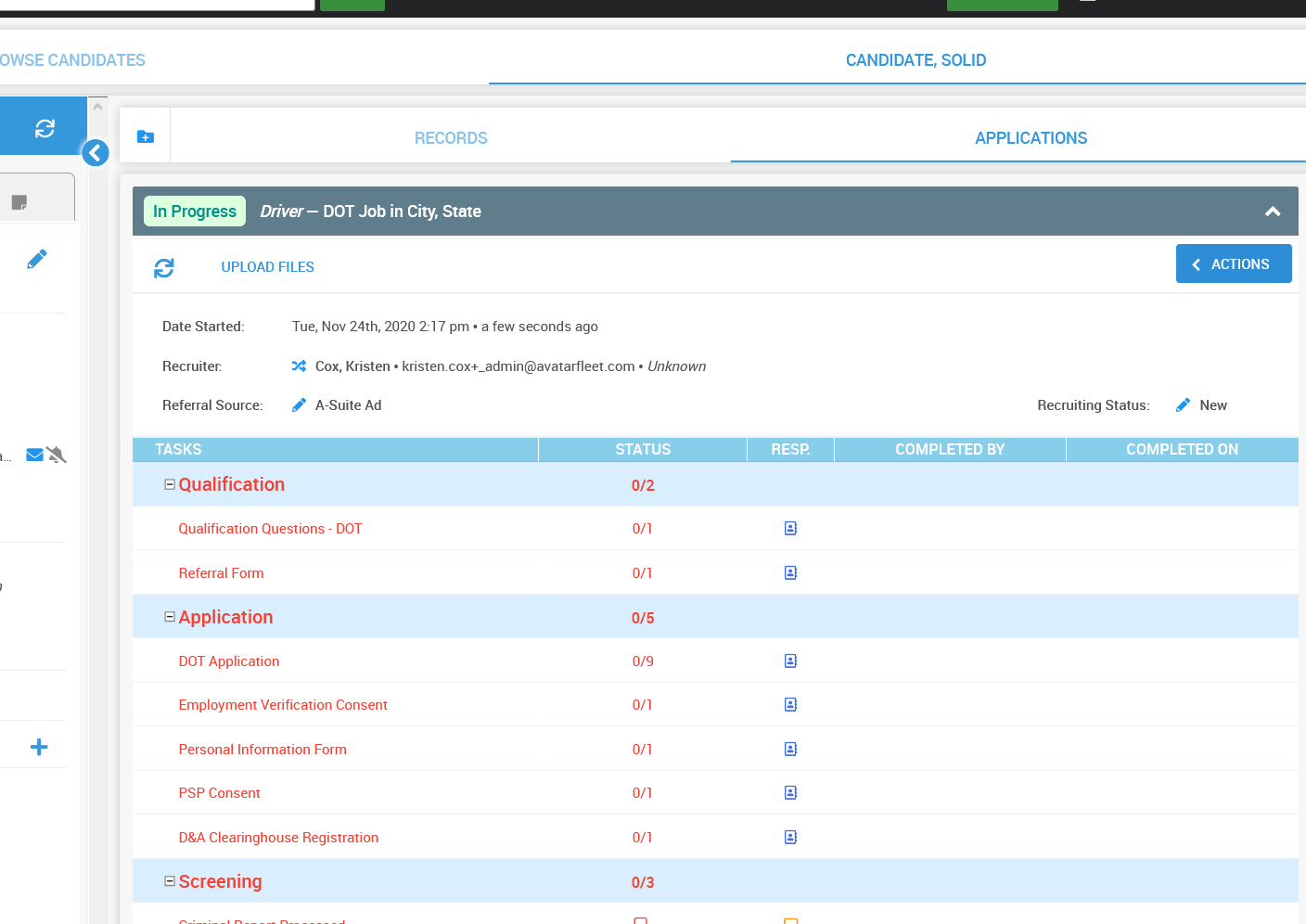
Task: Click the Qualification 0/2 status count
Action: point(643,485)
